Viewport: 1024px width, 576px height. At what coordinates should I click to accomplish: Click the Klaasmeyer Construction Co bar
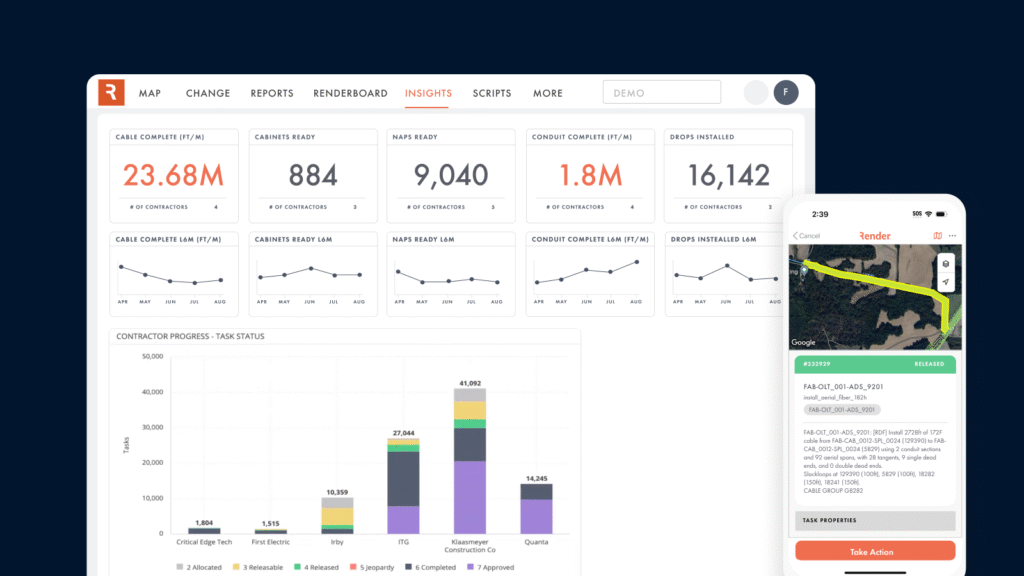469,460
